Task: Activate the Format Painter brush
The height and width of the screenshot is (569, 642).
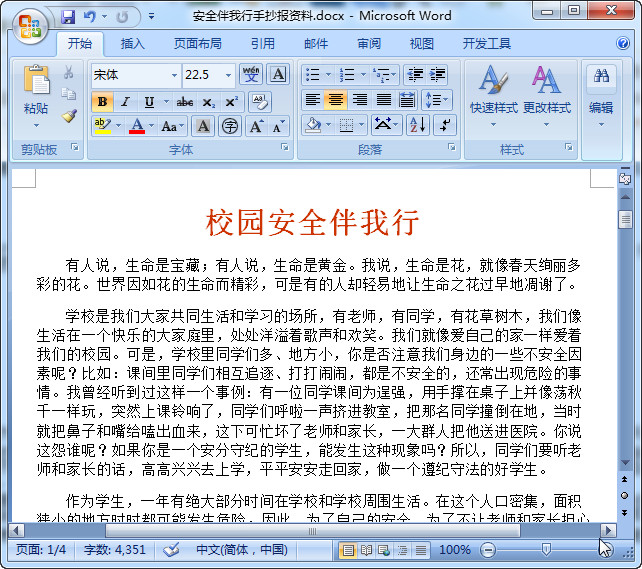Action: tap(68, 116)
